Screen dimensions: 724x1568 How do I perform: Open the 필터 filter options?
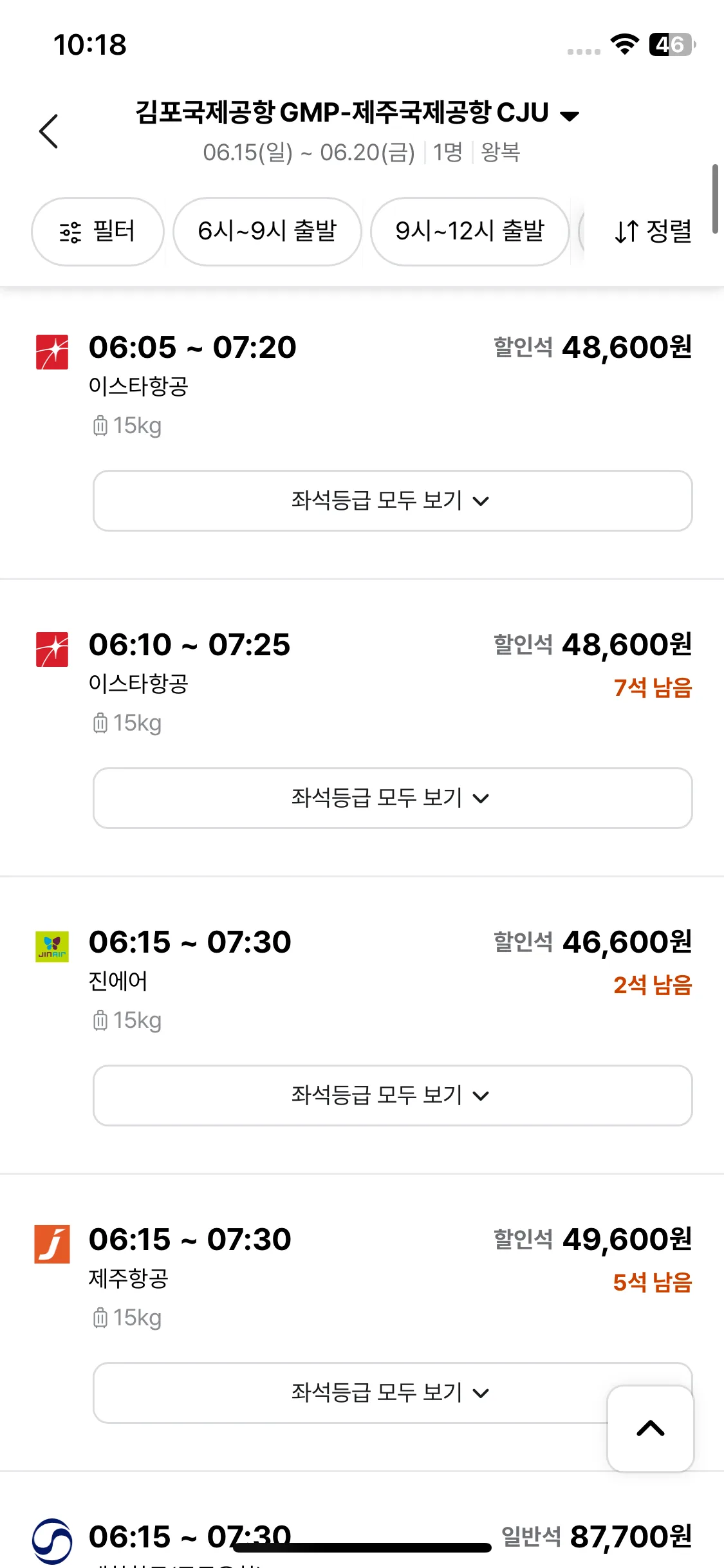tap(98, 232)
